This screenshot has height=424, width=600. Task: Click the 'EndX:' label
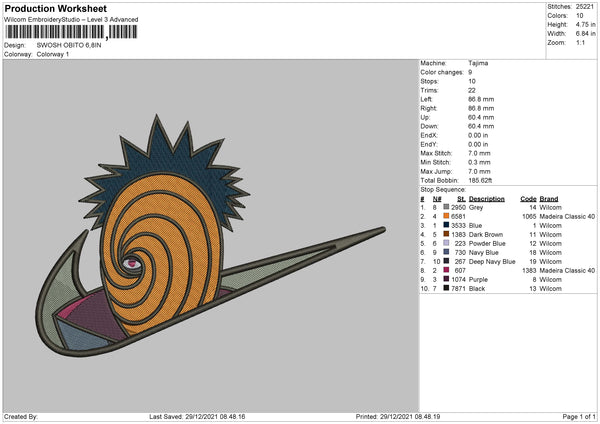(x=429, y=135)
